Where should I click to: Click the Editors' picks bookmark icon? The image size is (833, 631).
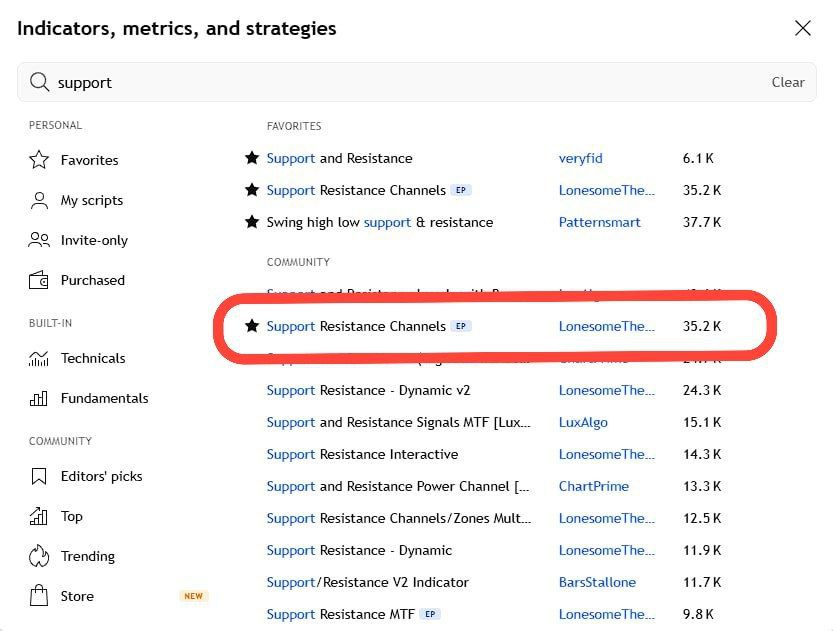[x=39, y=476]
